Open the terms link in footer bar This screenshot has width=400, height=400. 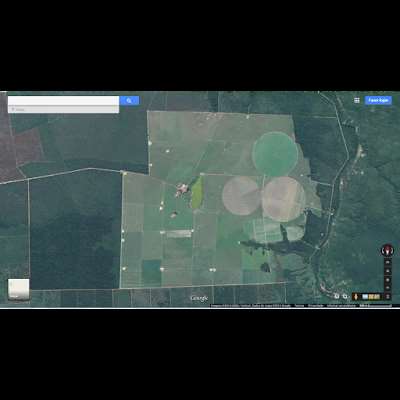click(299, 305)
